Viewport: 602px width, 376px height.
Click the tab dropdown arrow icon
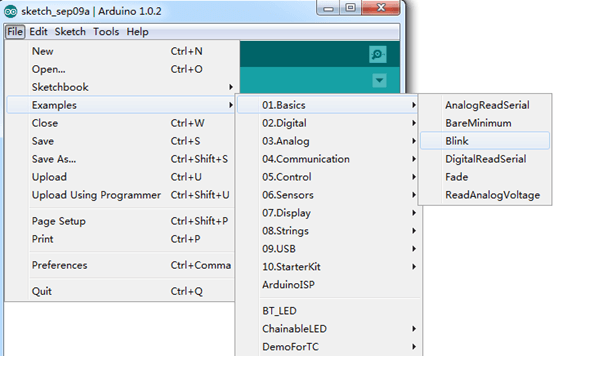pyautogui.click(x=379, y=81)
